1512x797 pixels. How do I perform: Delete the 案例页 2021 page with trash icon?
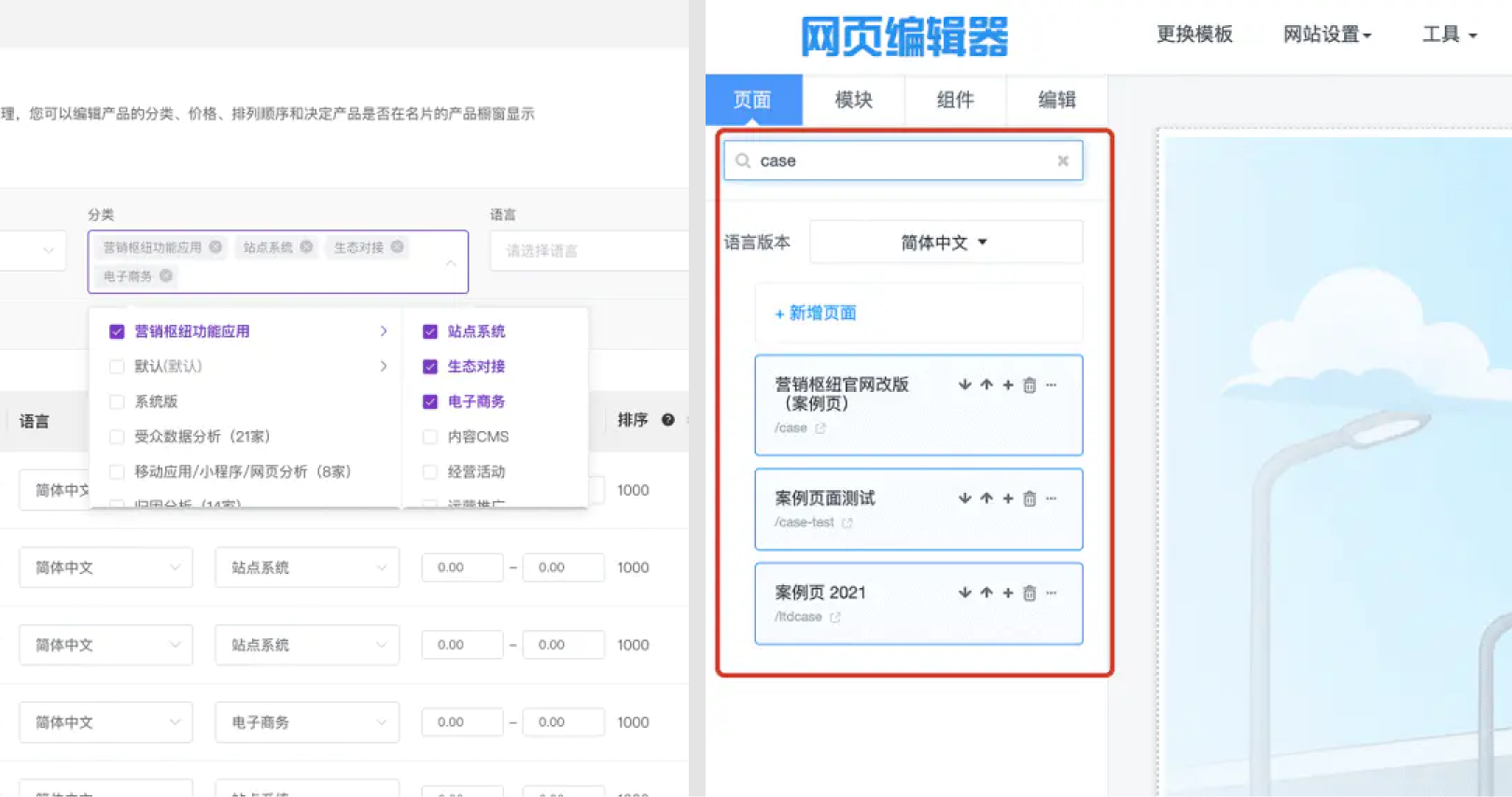[x=1029, y=593]
